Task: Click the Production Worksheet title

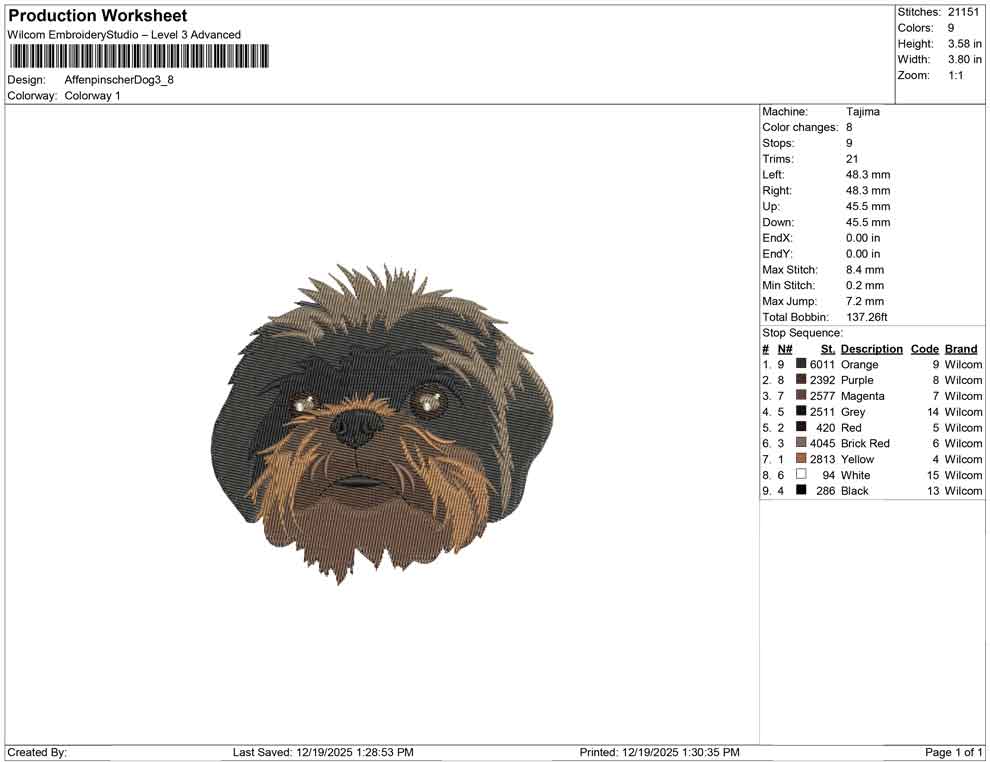Action: [97, 15]
